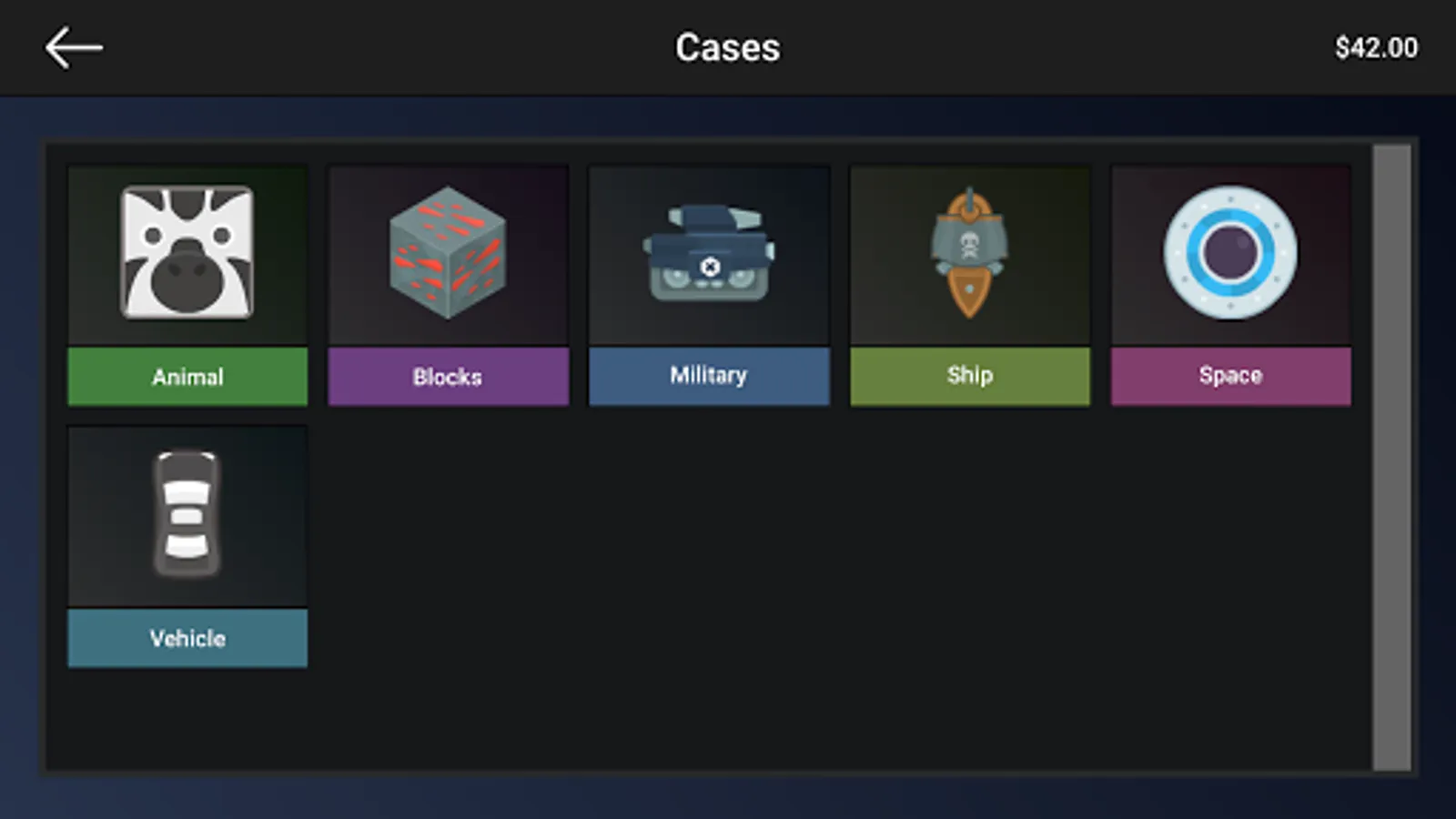Click the magenta Space label
This screenshot has width=1456, height=819.
click(x=1230, y=376)
